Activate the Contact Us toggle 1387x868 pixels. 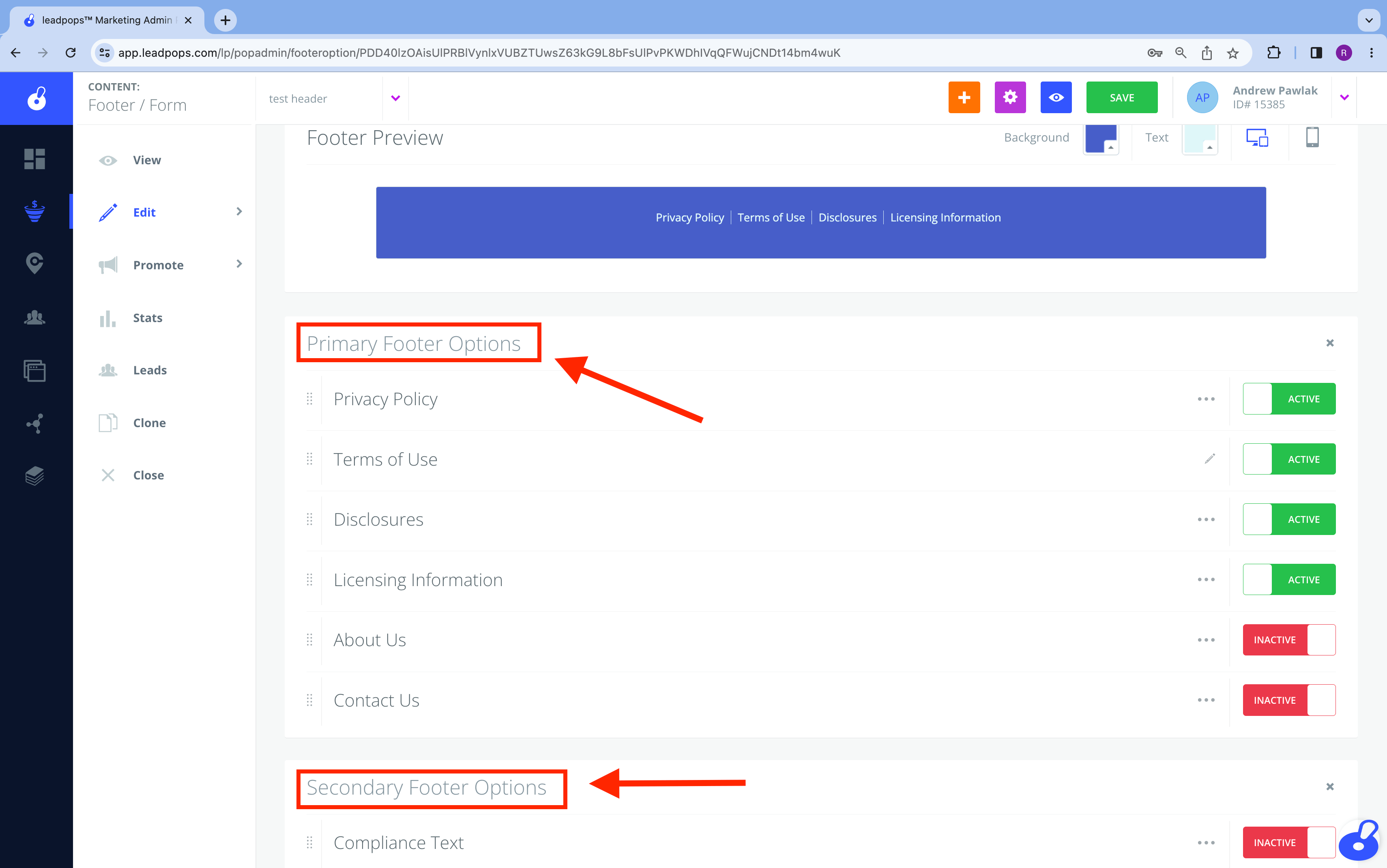click(1289, 700)
